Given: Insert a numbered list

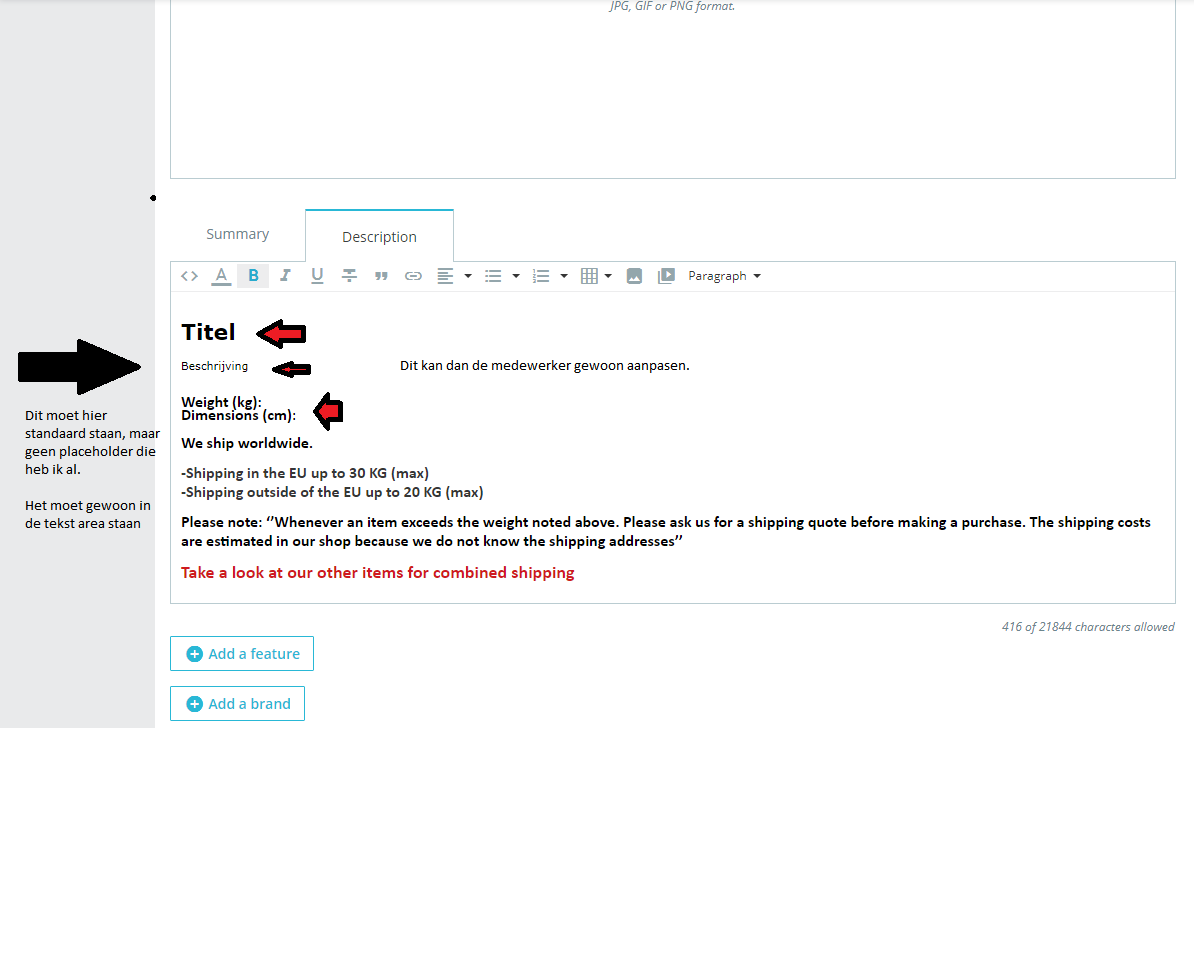Looking at the screenshot, I should 541,276.
